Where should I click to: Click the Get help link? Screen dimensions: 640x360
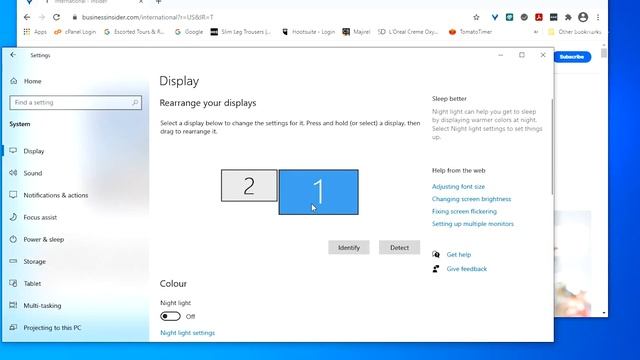[x=459, y=254]
